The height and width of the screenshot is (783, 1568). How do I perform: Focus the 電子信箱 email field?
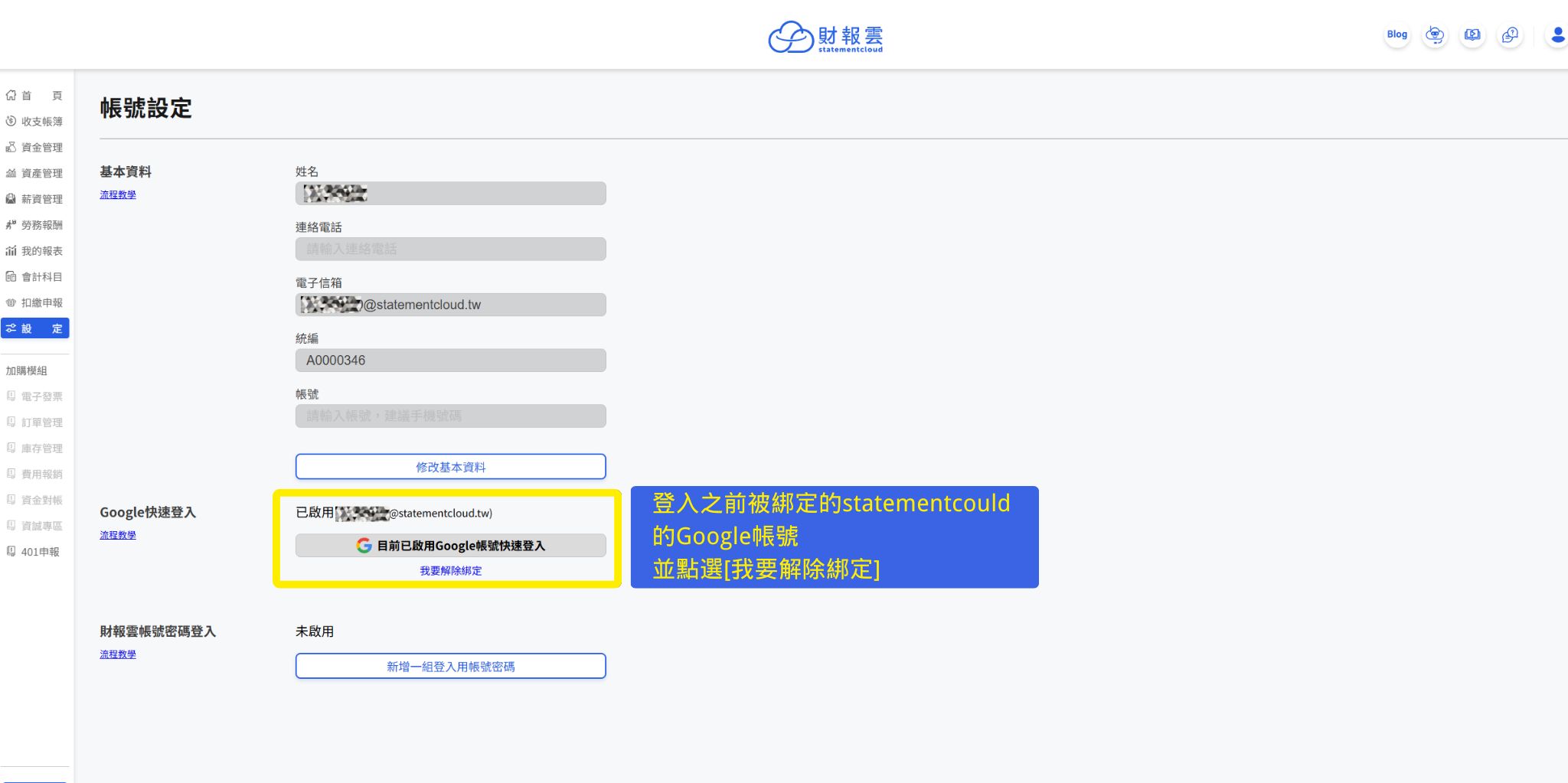tap(451, 305)
